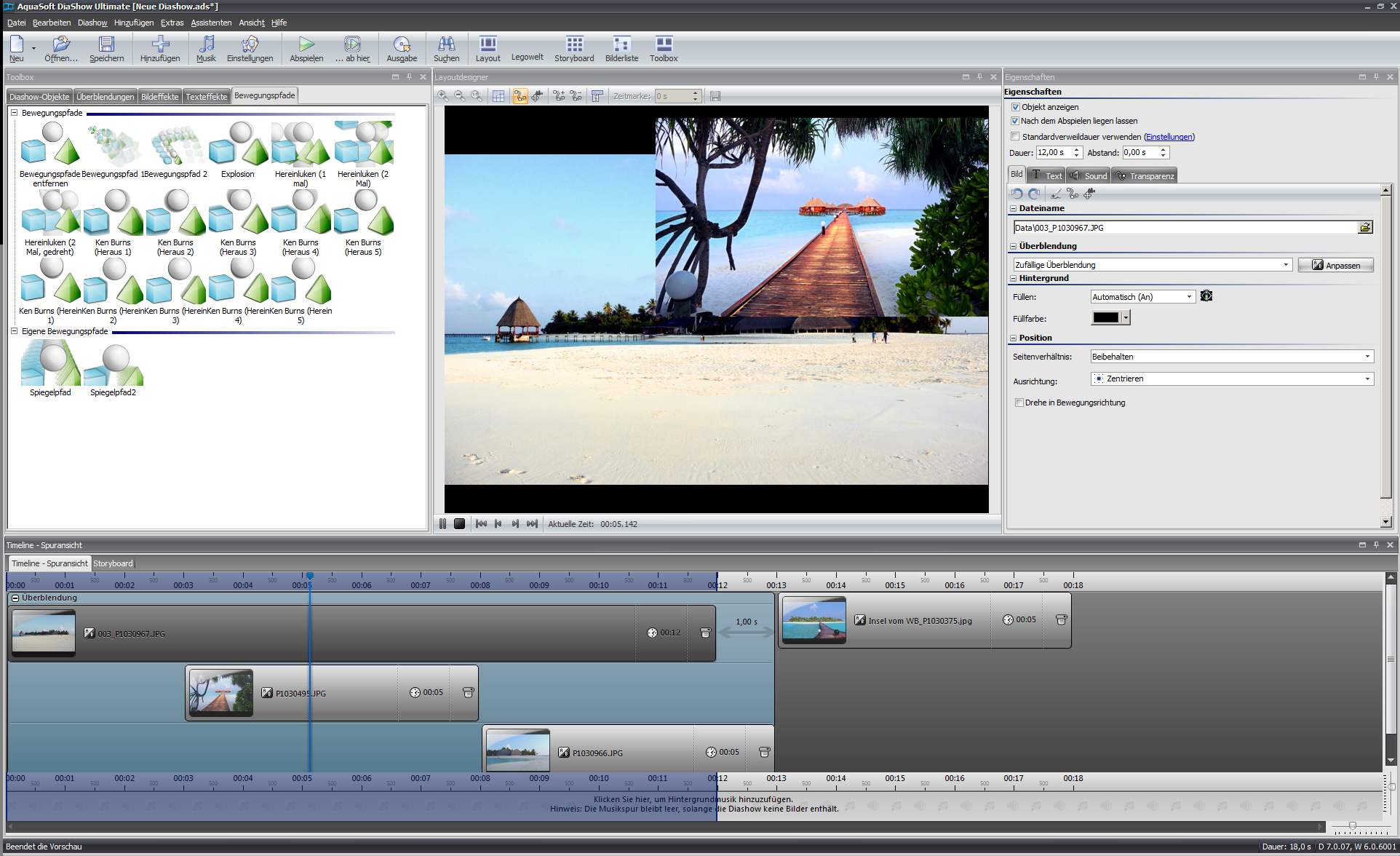Click the Anpassen button
1400x856 pixels.
(x=1335, y=265)
